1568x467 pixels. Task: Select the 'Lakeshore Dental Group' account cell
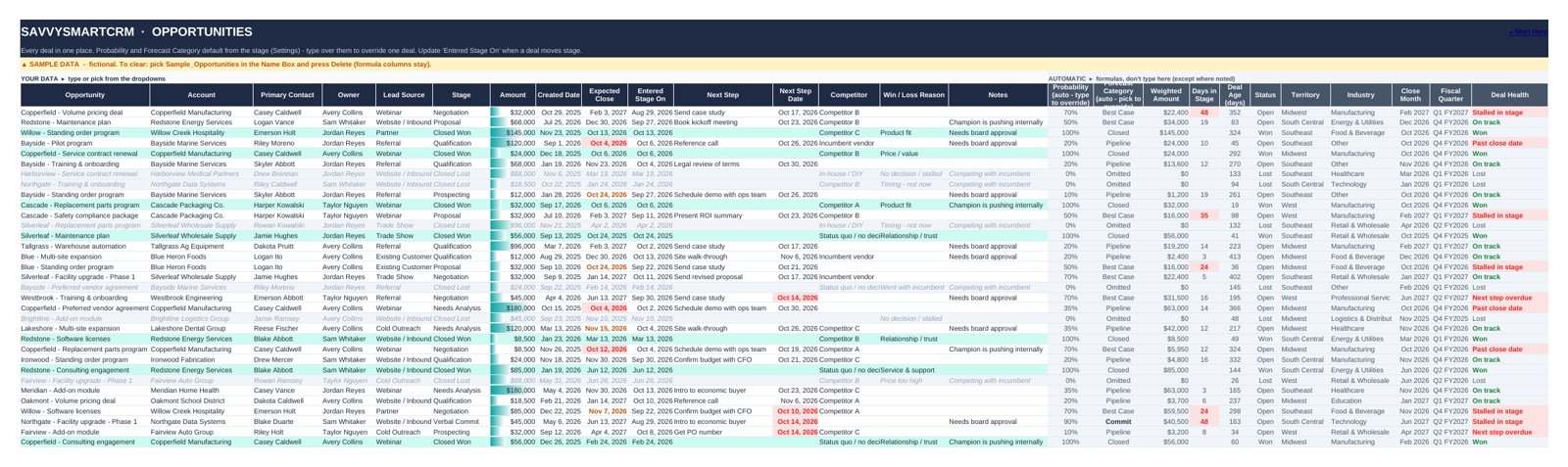click(202, 329)
